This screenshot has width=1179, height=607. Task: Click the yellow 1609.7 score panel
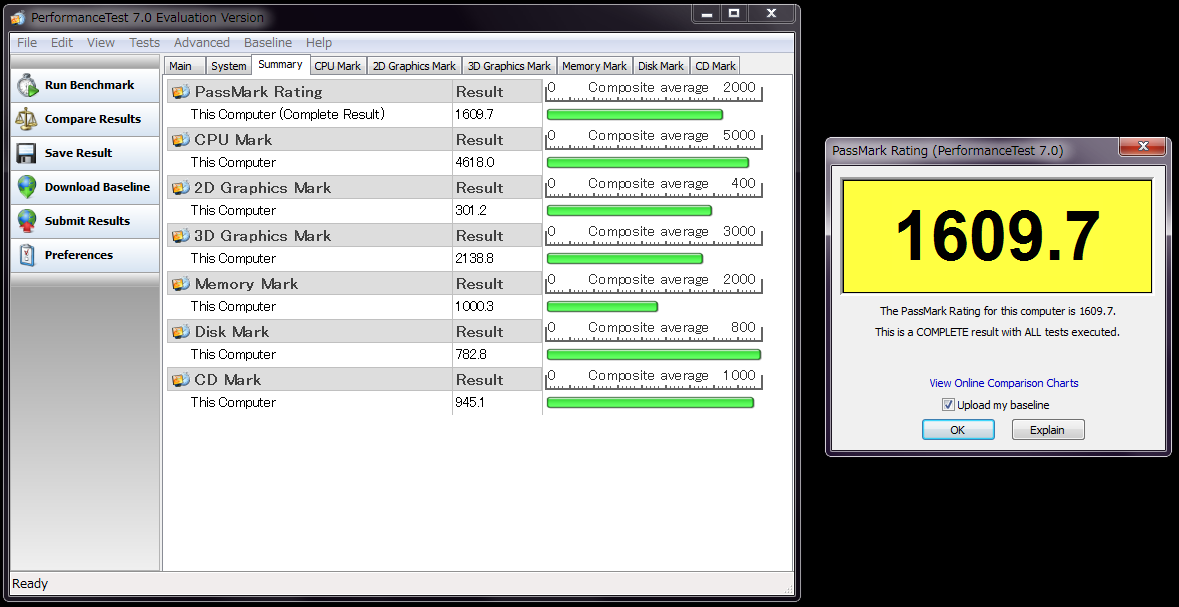[997, 236]
